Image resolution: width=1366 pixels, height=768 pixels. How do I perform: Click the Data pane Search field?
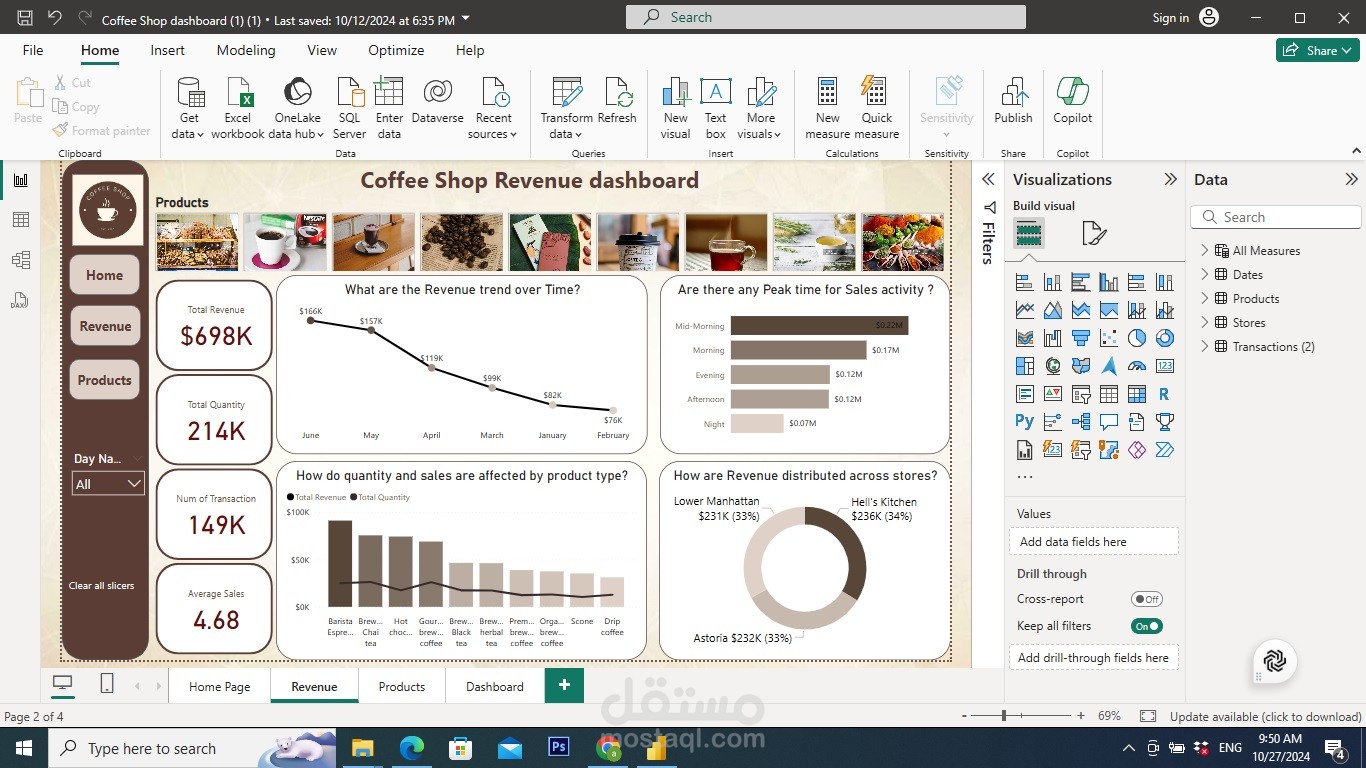tap(1276, 217)
